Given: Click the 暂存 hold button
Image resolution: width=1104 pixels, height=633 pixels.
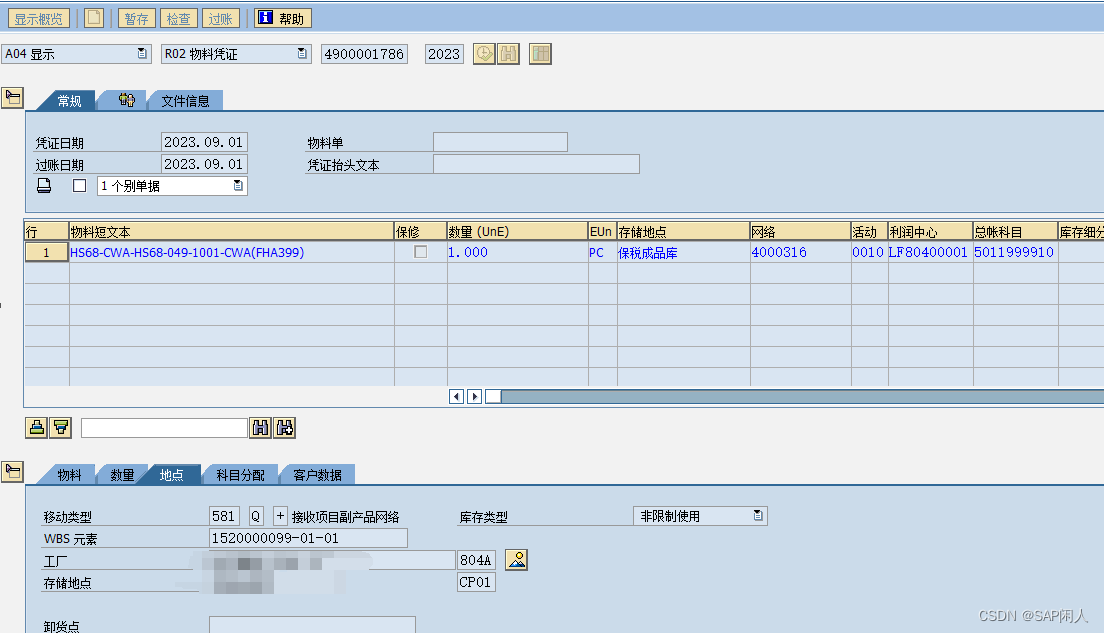Looking at the screenshot, I should tap(137, 18).
